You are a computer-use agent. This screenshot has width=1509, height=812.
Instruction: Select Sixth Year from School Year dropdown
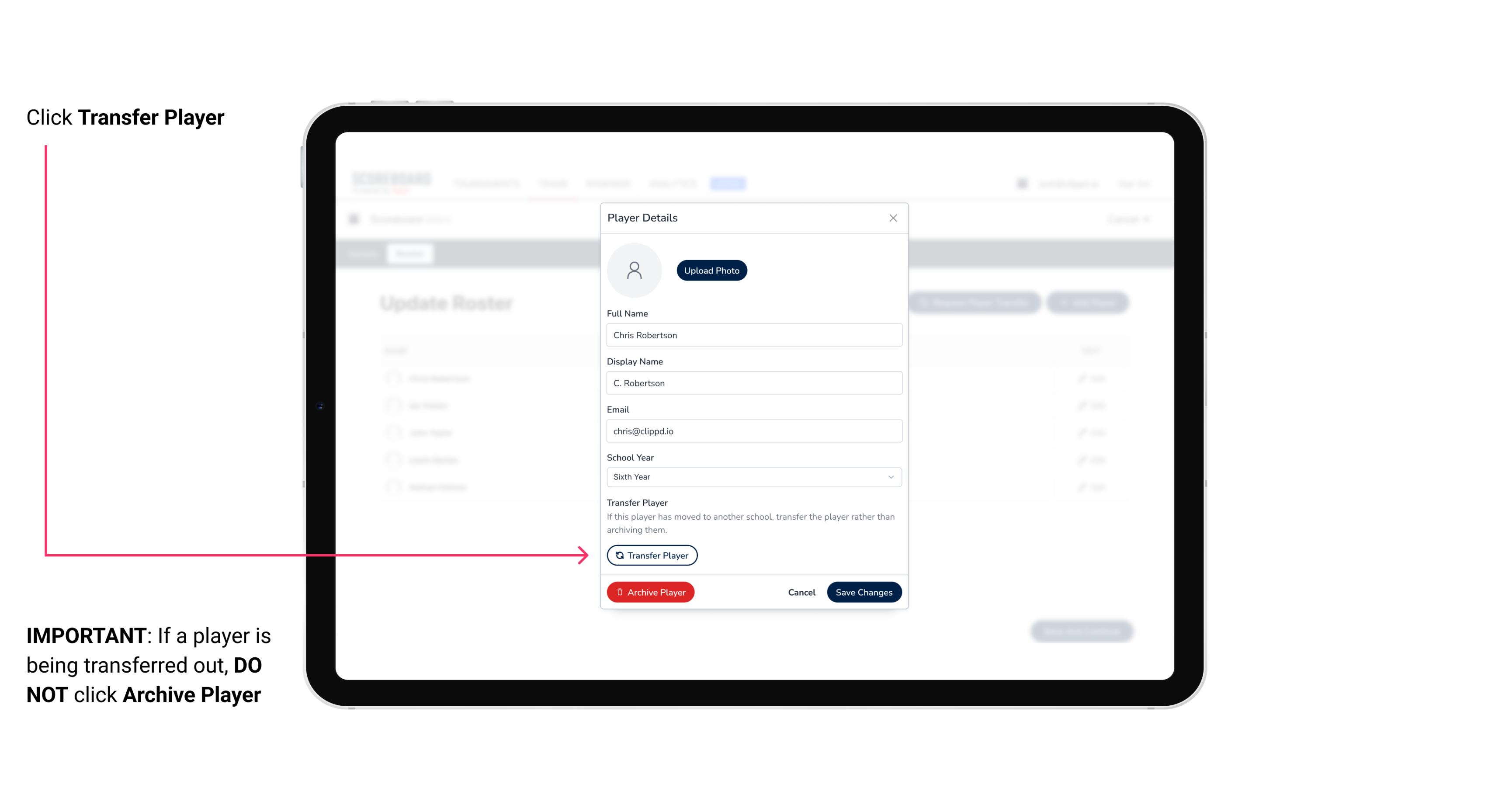point(753,476)
